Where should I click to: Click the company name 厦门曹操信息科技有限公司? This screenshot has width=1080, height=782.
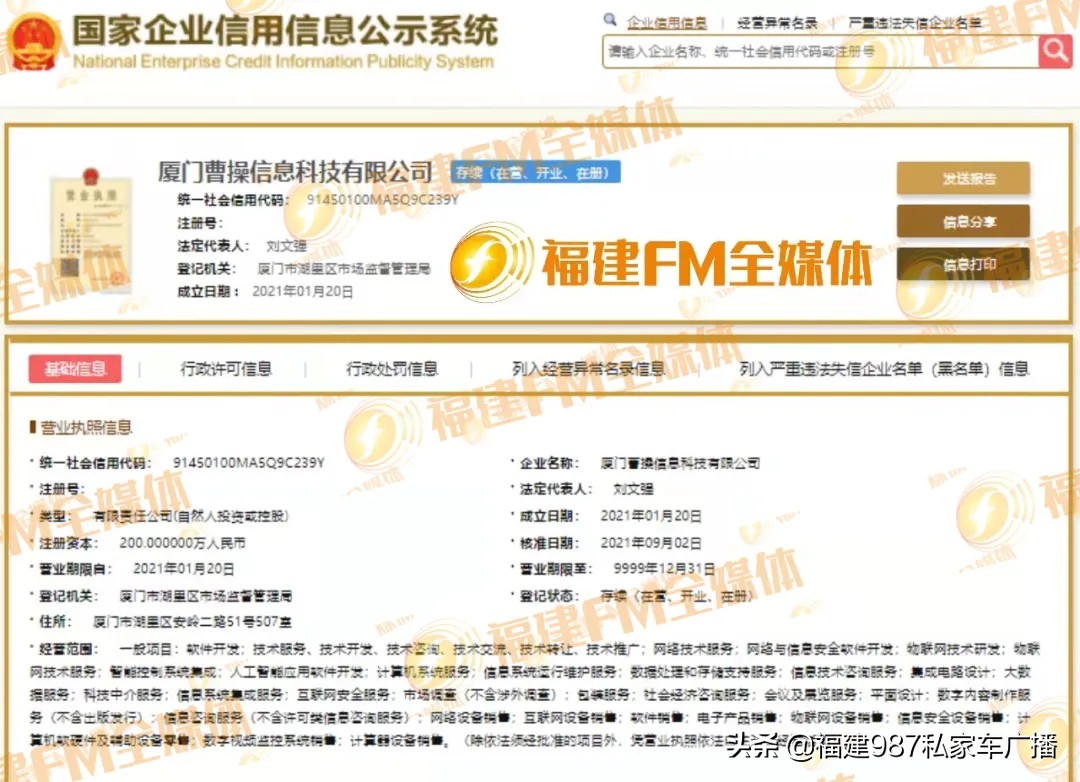click(x=297, y=171)
